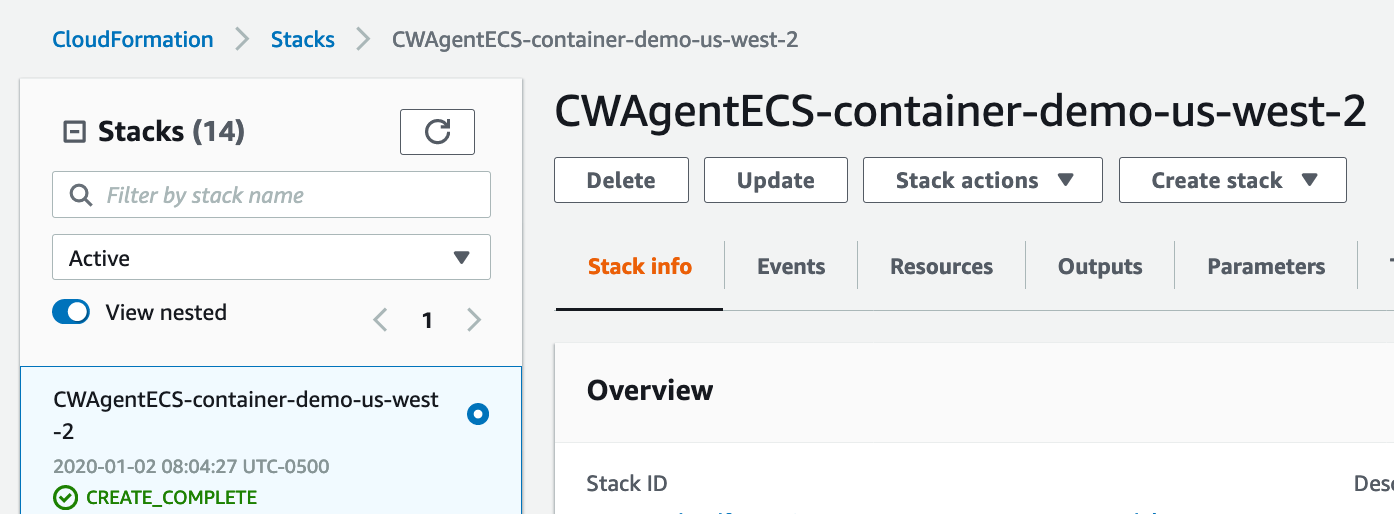Navigate to Stacks breadcrumb link

coord(303,40)
